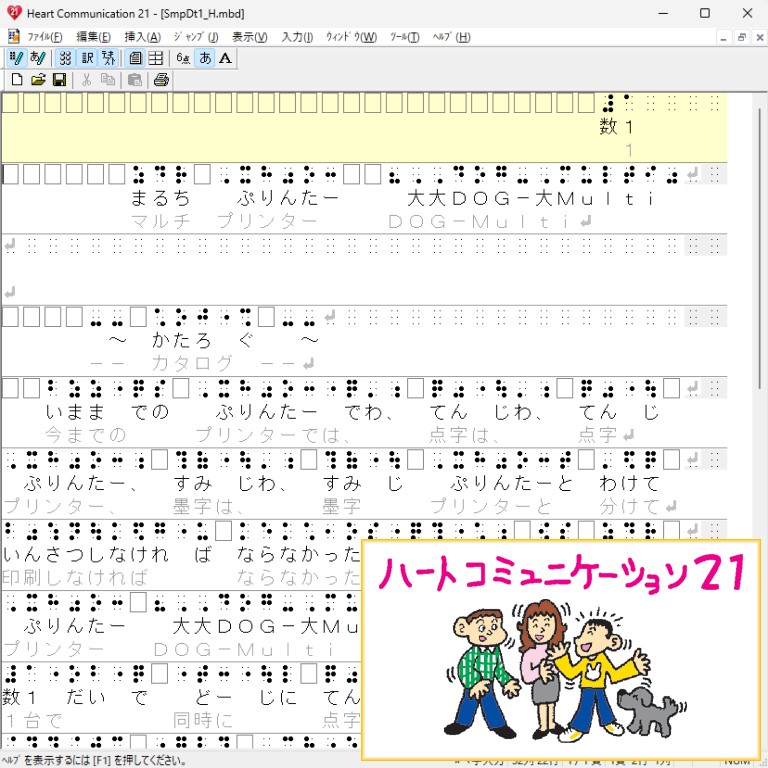Screen dimensions: 768x768
Task: Click the grey カタログ translation text
Action: (x=192, y=363)
